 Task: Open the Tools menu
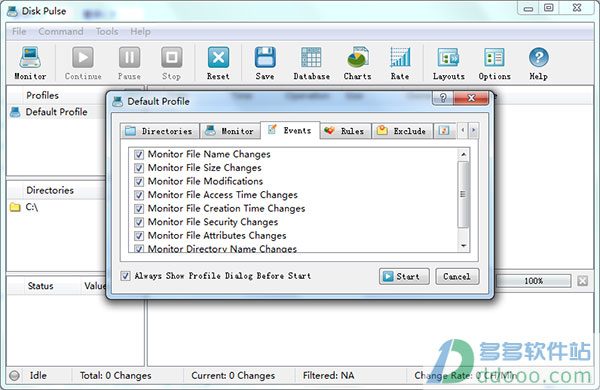[107, 31]
